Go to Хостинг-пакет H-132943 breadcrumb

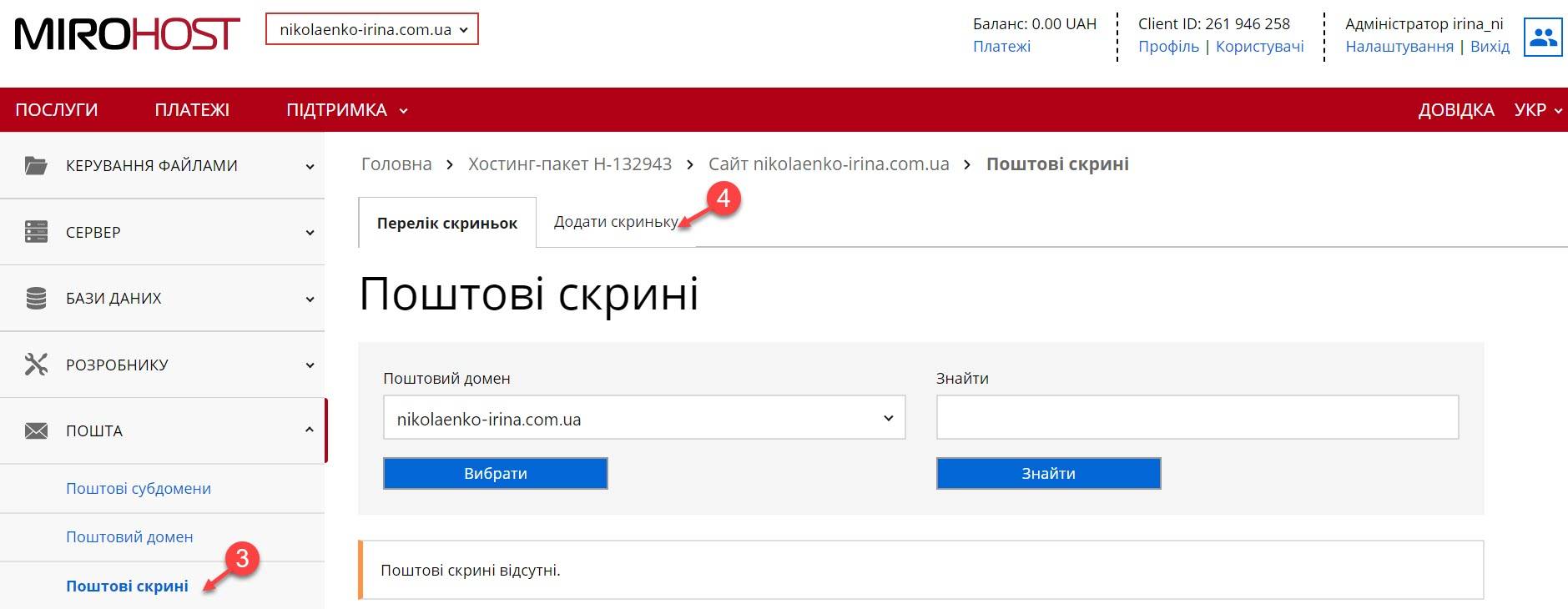tap(570, 164)
